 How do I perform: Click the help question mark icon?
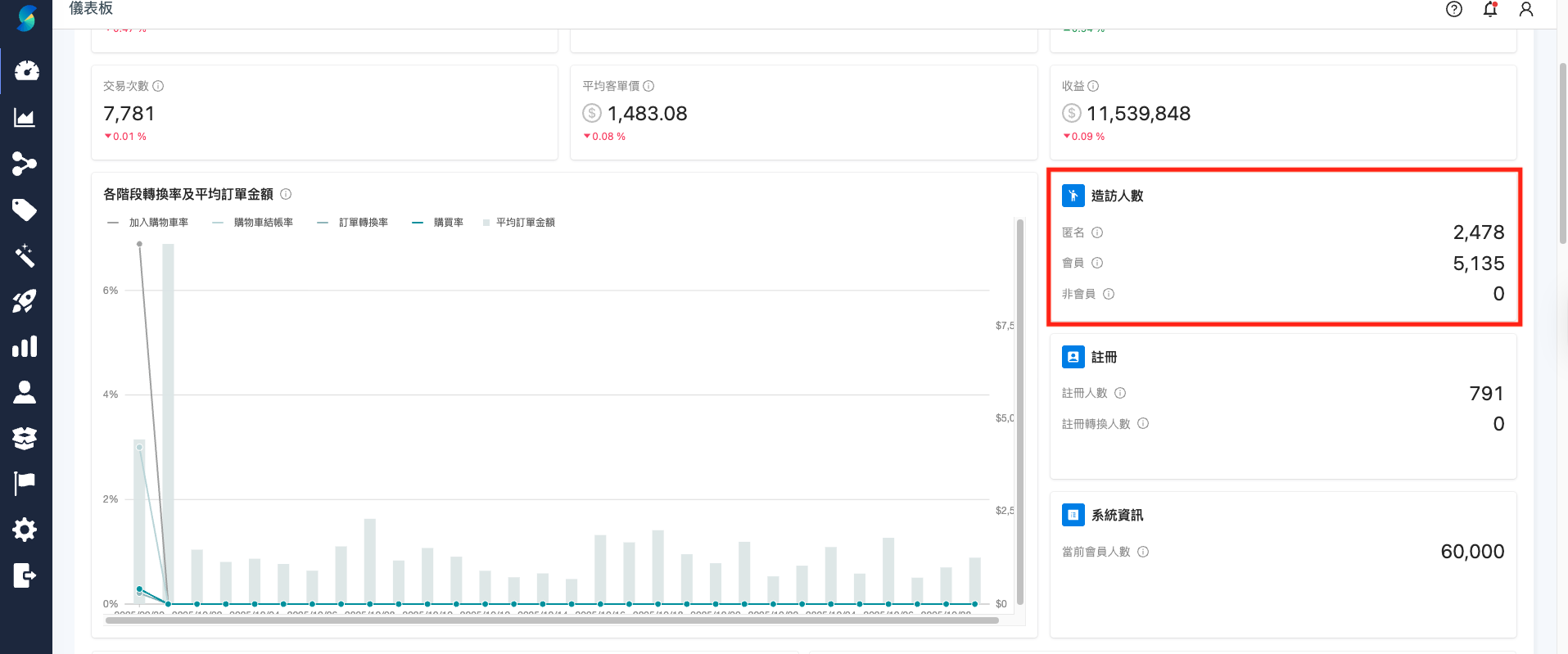(x=1454, y=10)
